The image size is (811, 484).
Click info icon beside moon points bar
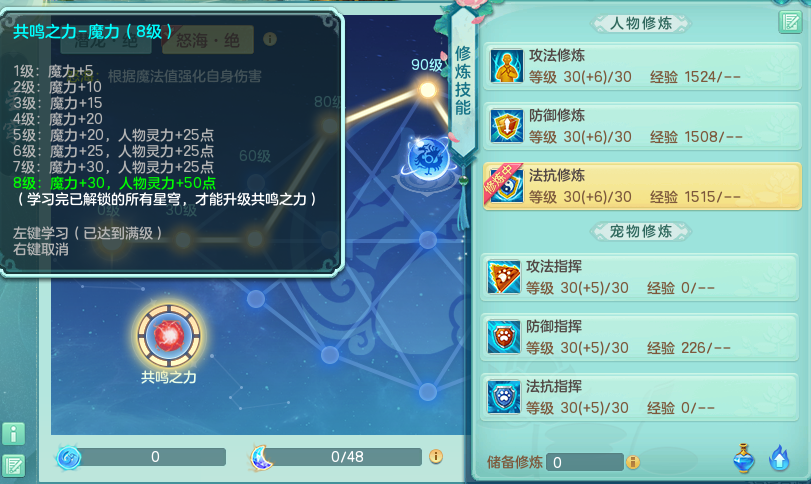[436, 457]
